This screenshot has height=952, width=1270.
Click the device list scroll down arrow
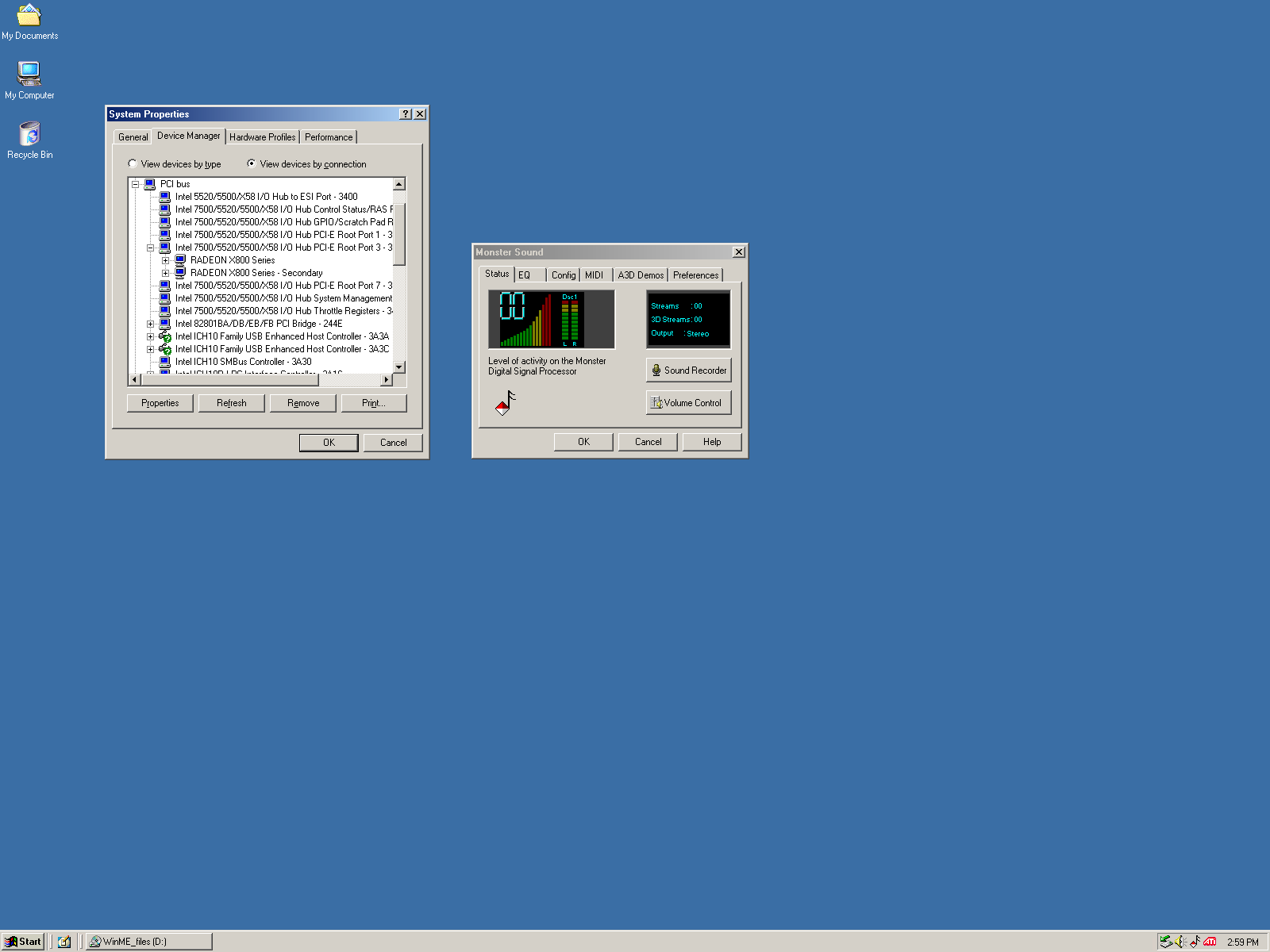click(x=399, y=367)
